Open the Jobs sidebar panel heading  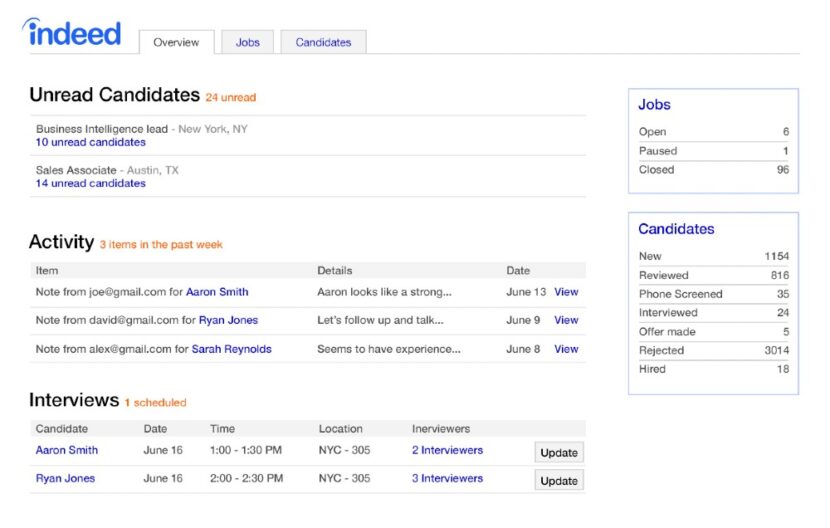pyautogui.click(x=654, y=105)
